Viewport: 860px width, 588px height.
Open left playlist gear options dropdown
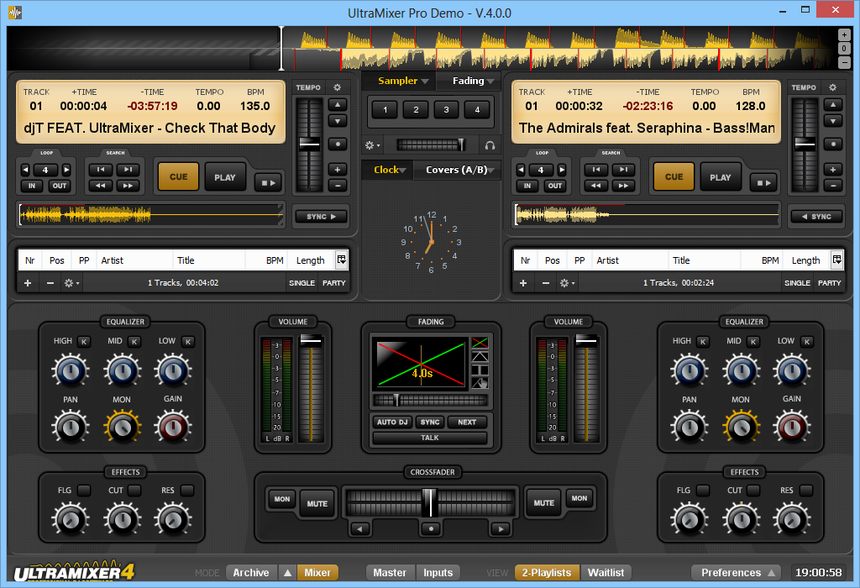(71, 283)
